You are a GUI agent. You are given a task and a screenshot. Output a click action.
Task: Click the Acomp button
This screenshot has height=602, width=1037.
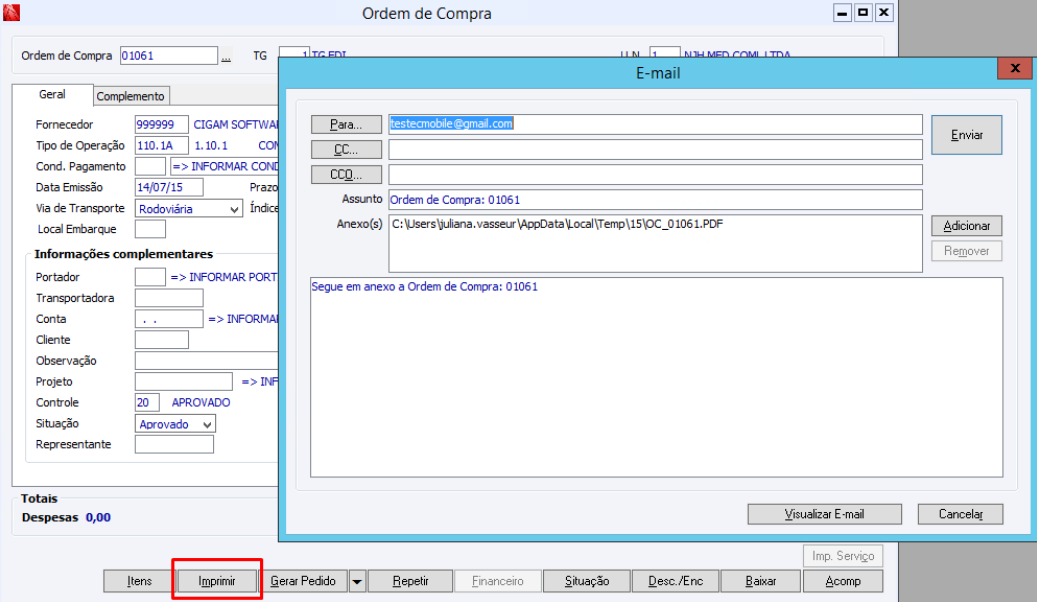(x=843, y=581)
